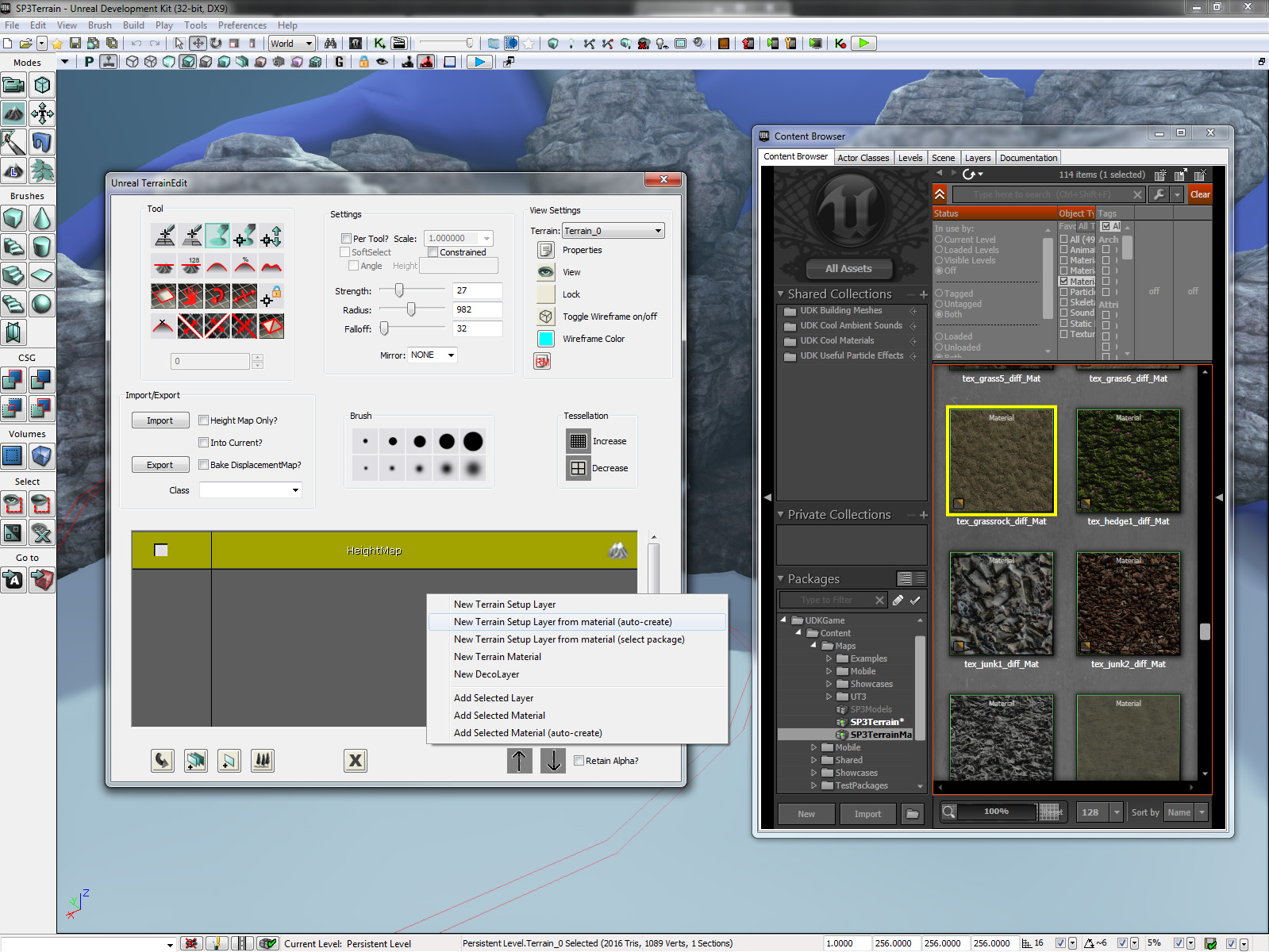Click the CSG Add icon
This screenshot has width=1269, height=952.
tap(13, 380)
